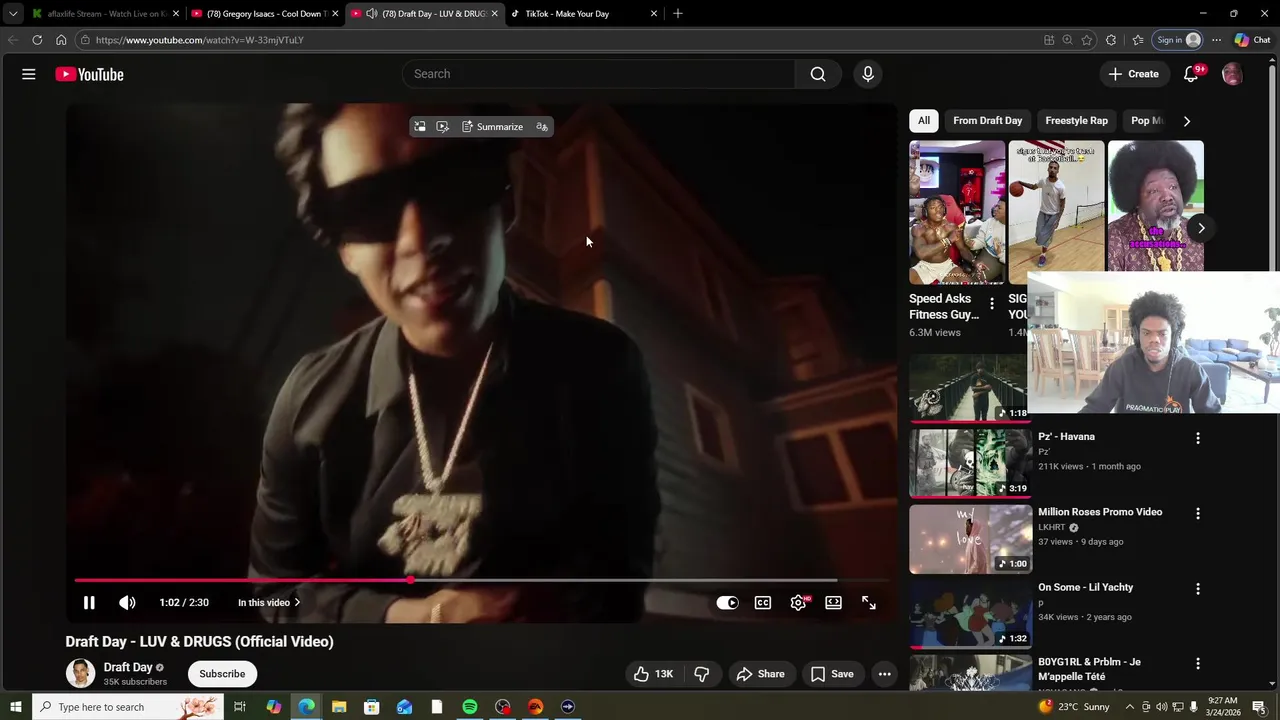Open the Windows Start menu
Viewport: 1280px width, 720px height.
click(x=16, y=707)
